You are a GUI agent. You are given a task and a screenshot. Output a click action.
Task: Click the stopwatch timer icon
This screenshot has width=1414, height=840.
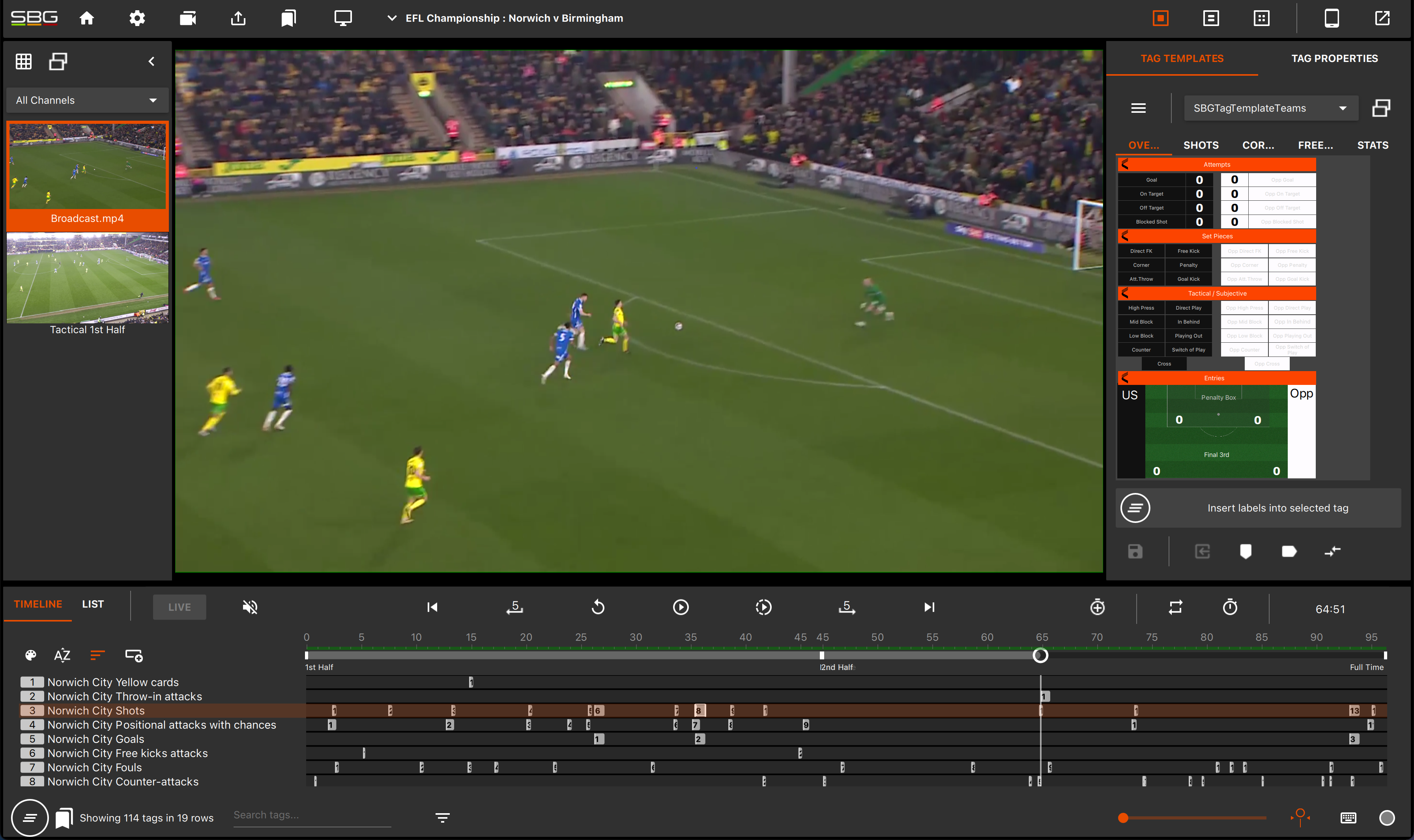[1229, 607]
